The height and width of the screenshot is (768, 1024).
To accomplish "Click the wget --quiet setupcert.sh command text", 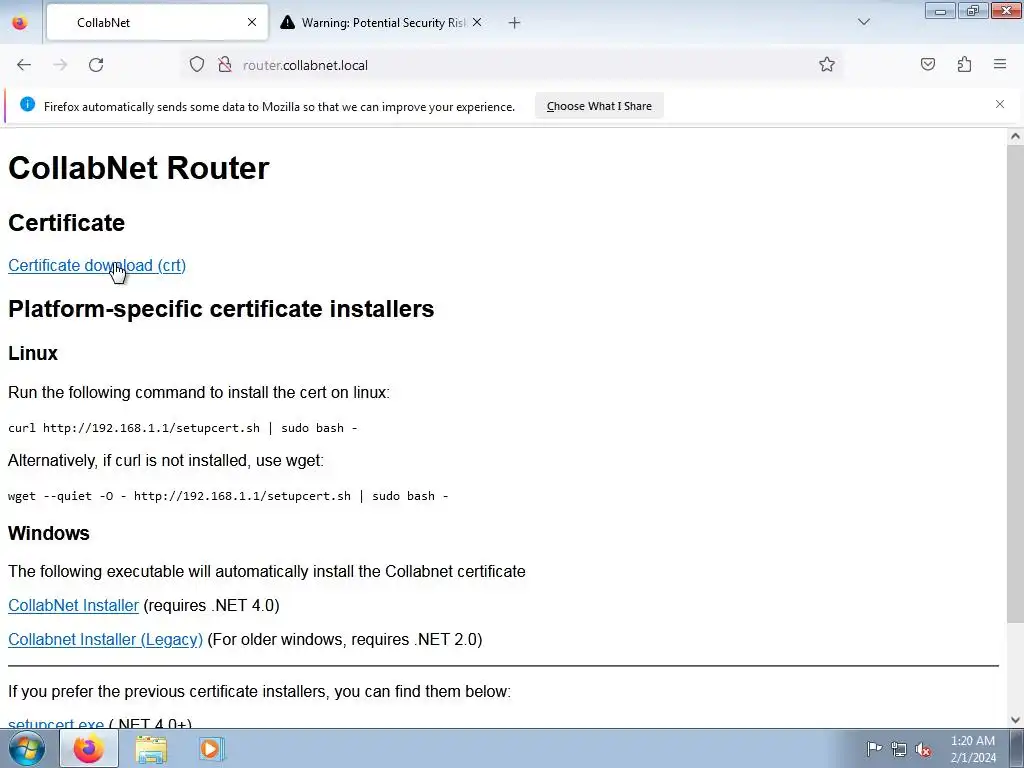I will pyautogui.click(x=228, y=496).
